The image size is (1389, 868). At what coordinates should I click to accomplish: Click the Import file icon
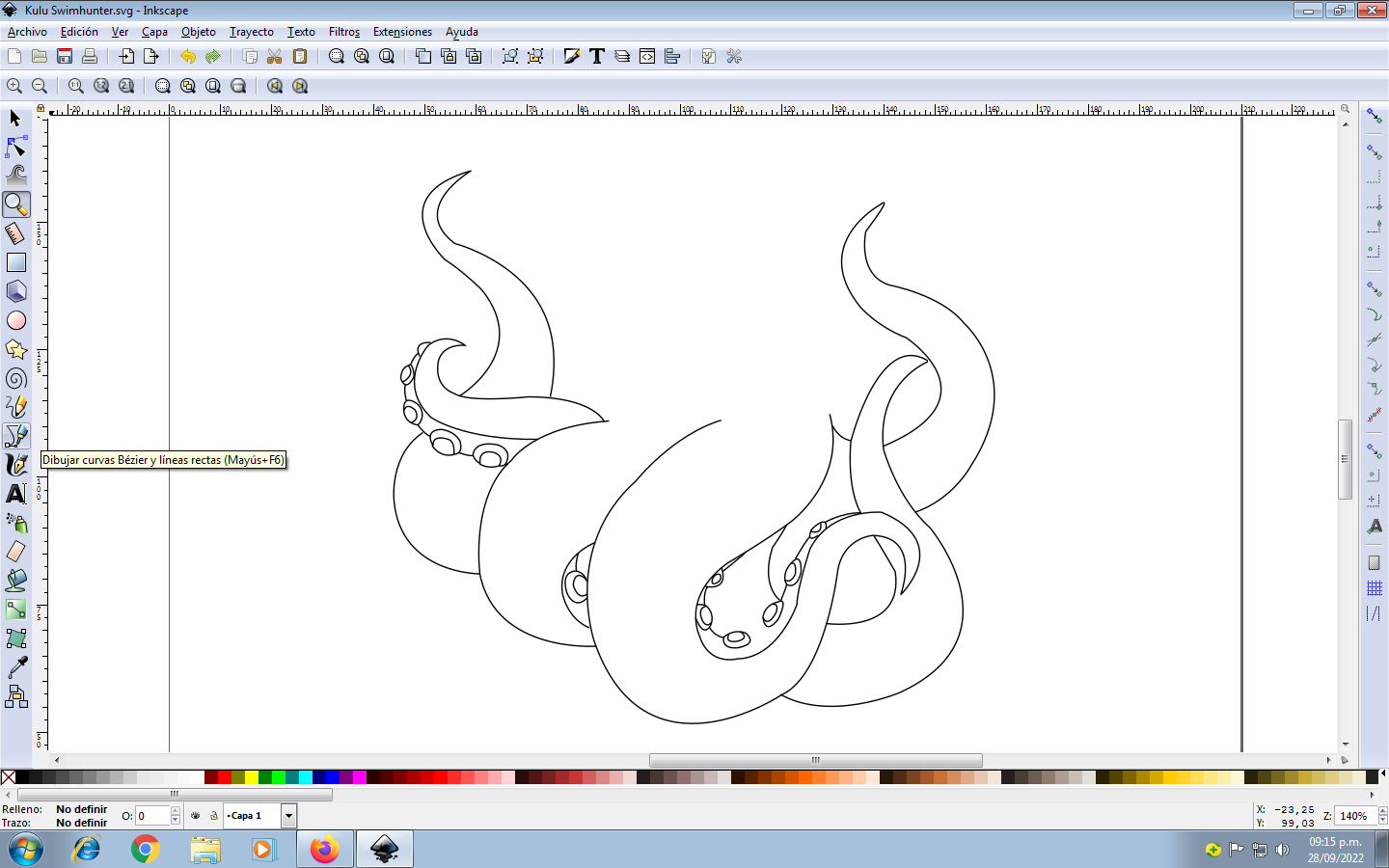(126, 56)
